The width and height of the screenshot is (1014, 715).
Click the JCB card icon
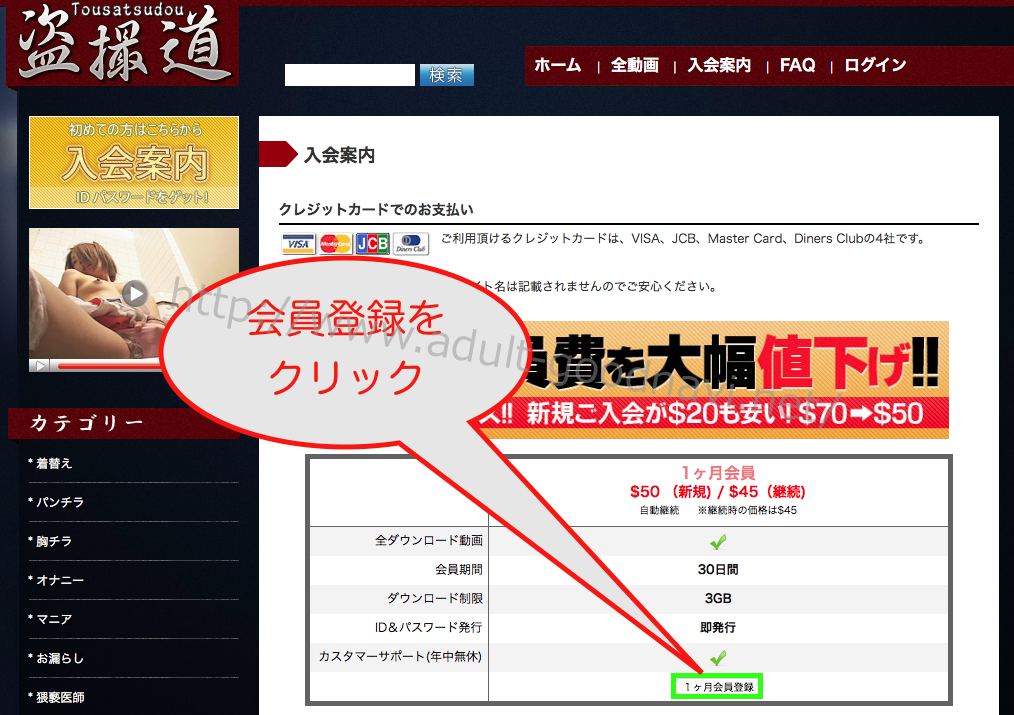(x=372, y=244)
